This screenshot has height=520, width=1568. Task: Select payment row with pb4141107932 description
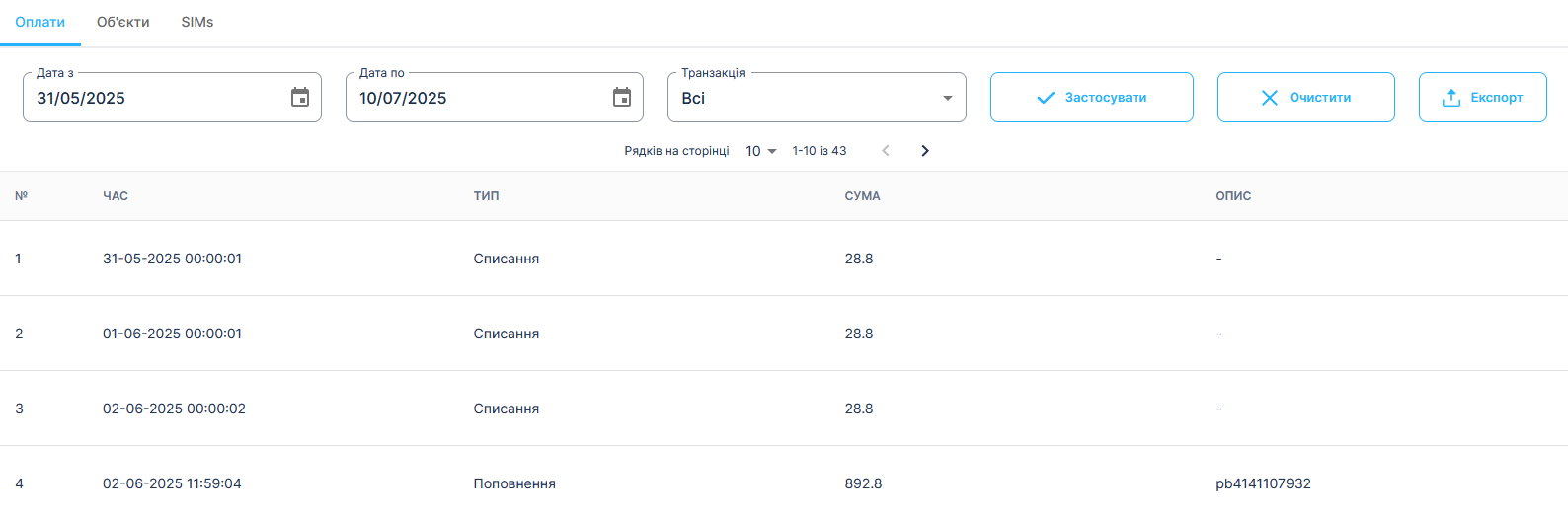pos(784,483)
